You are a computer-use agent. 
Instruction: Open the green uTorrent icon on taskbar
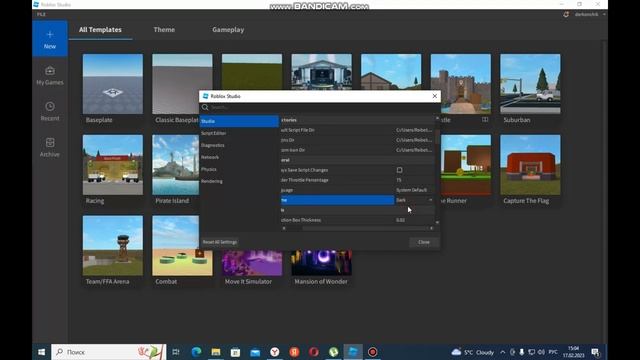coord(333,352)
